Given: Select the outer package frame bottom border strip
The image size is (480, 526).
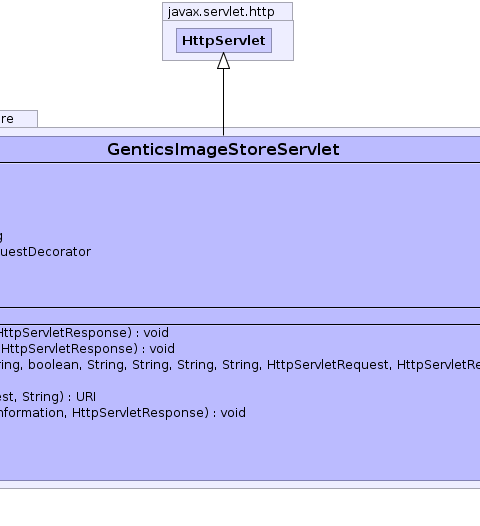Looking at the screenshot, I should tap(240, 485).
